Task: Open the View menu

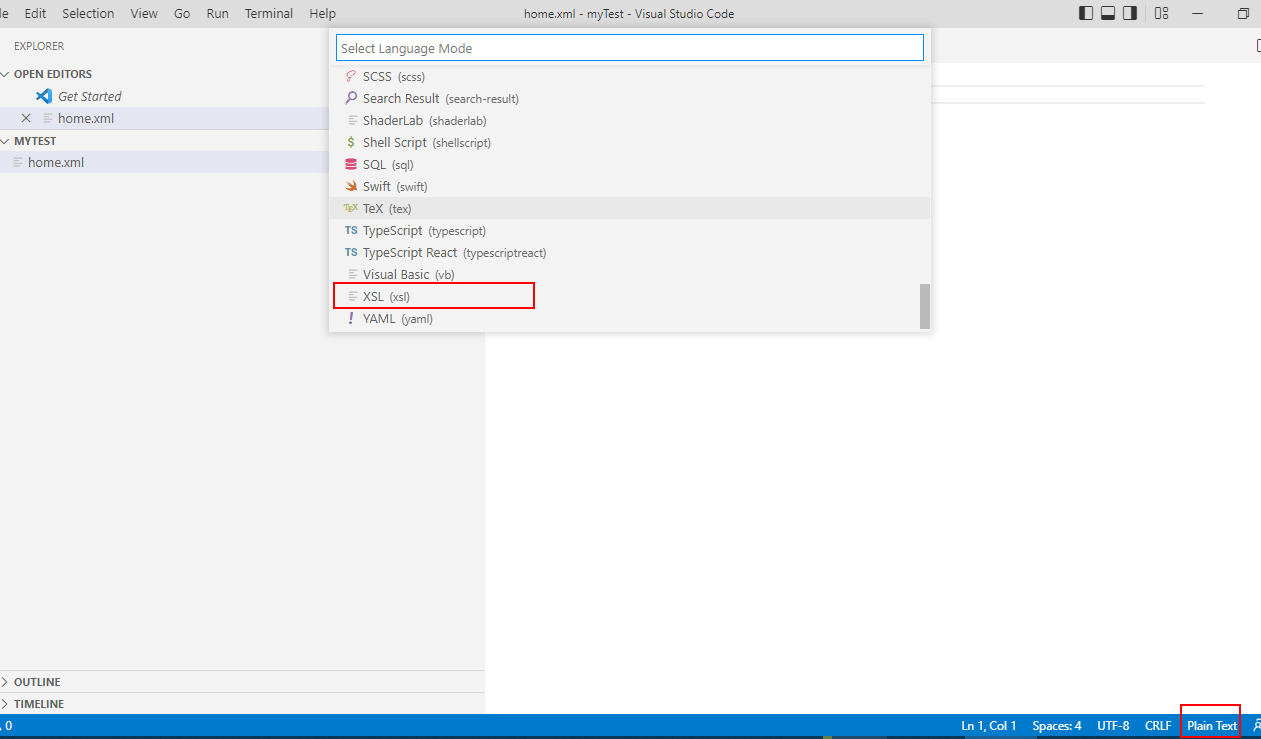Action: tap(144, 13)
